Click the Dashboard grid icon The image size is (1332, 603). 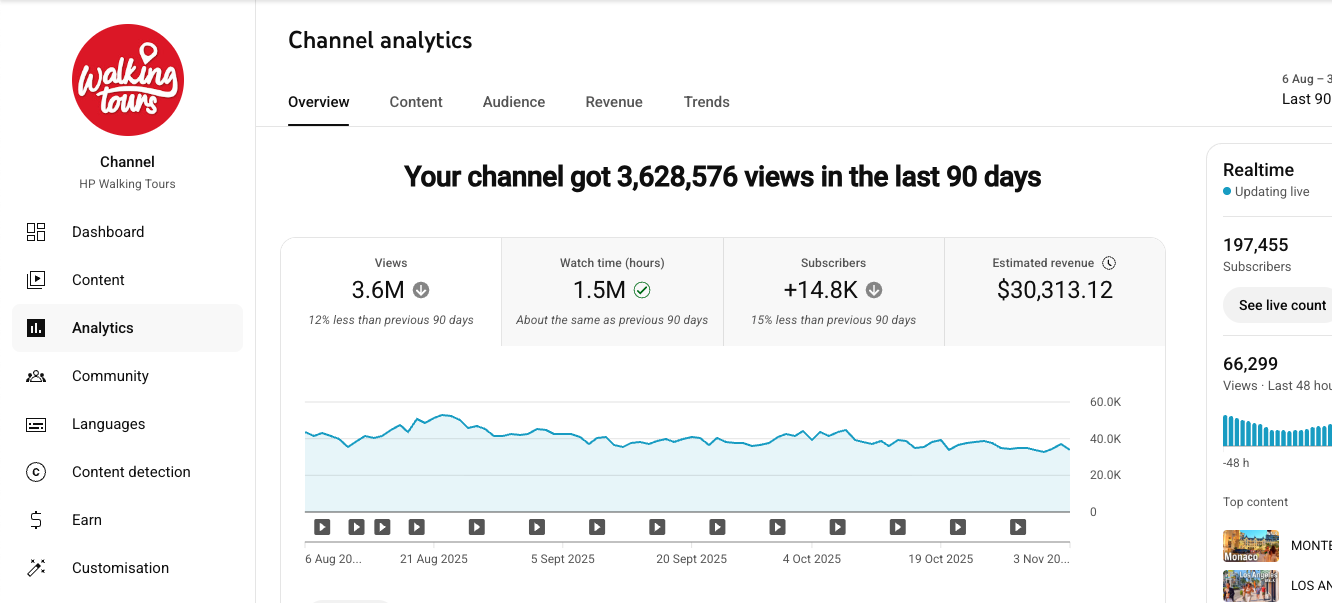[36, 232]
